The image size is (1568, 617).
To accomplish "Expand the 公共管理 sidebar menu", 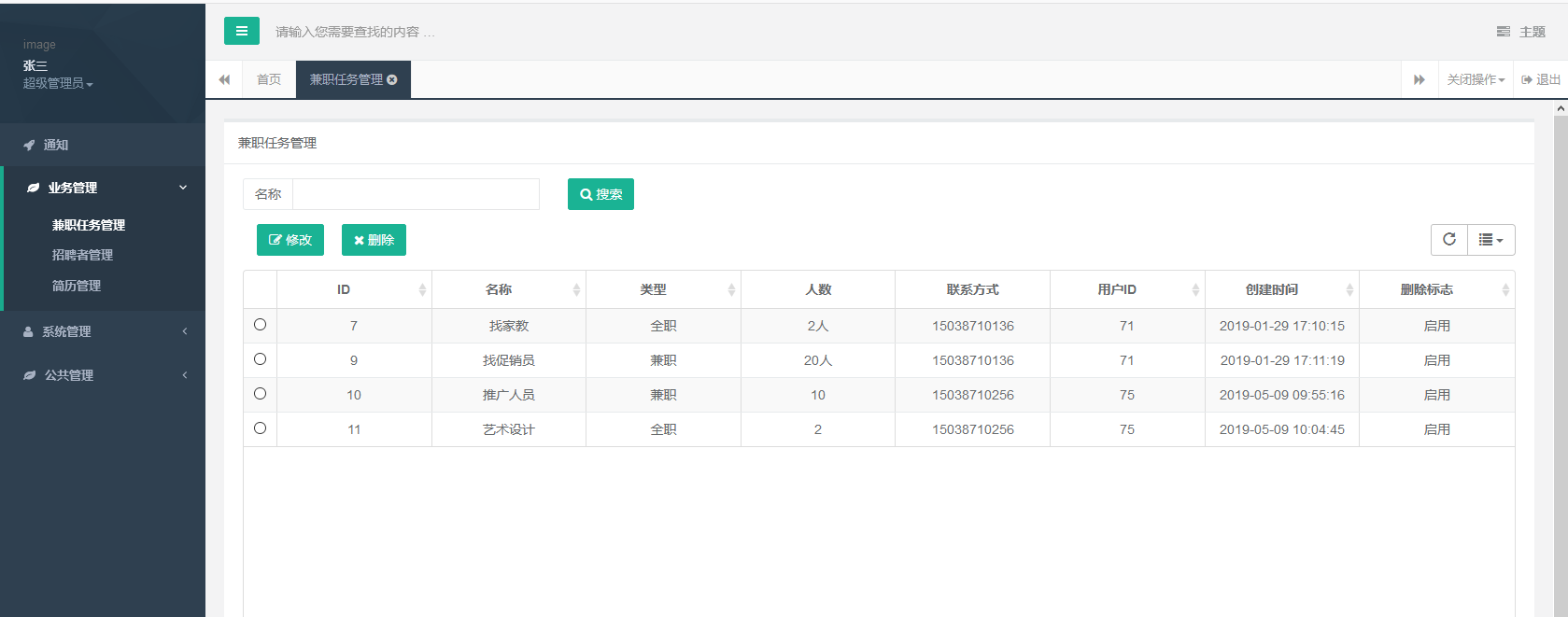I will pos(103,375).
